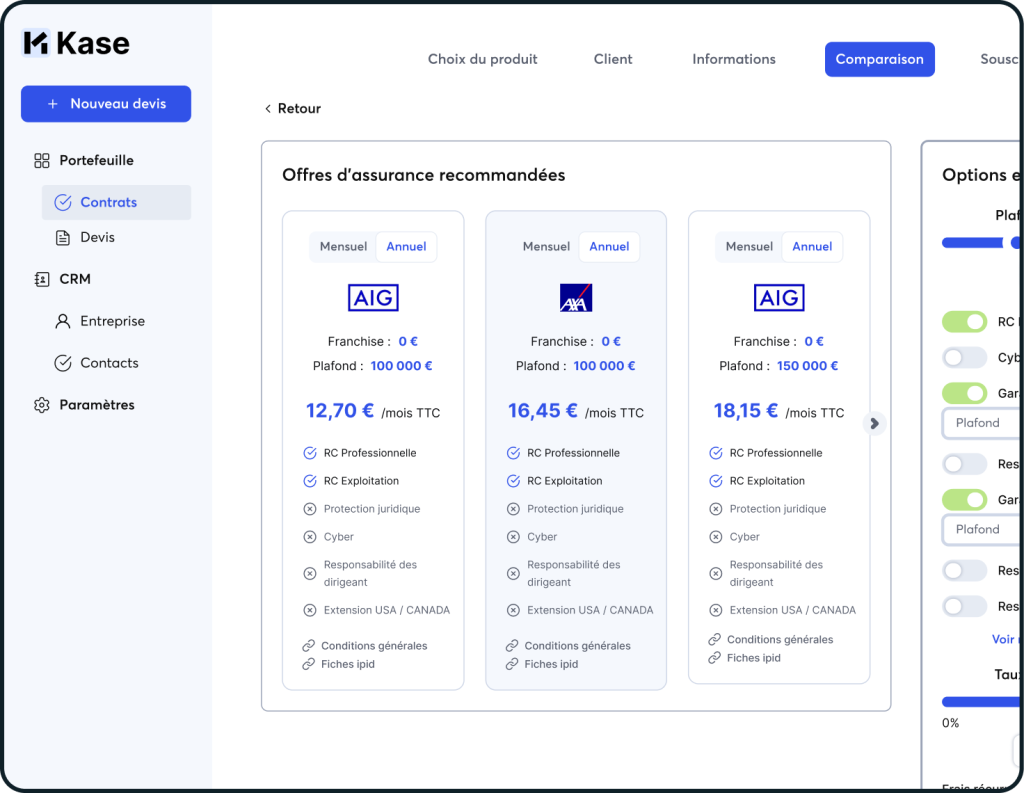Click the Cyber cross icon in the 12,70 € card
This screenshot has height=793, width=1024.
coord(310,537)
